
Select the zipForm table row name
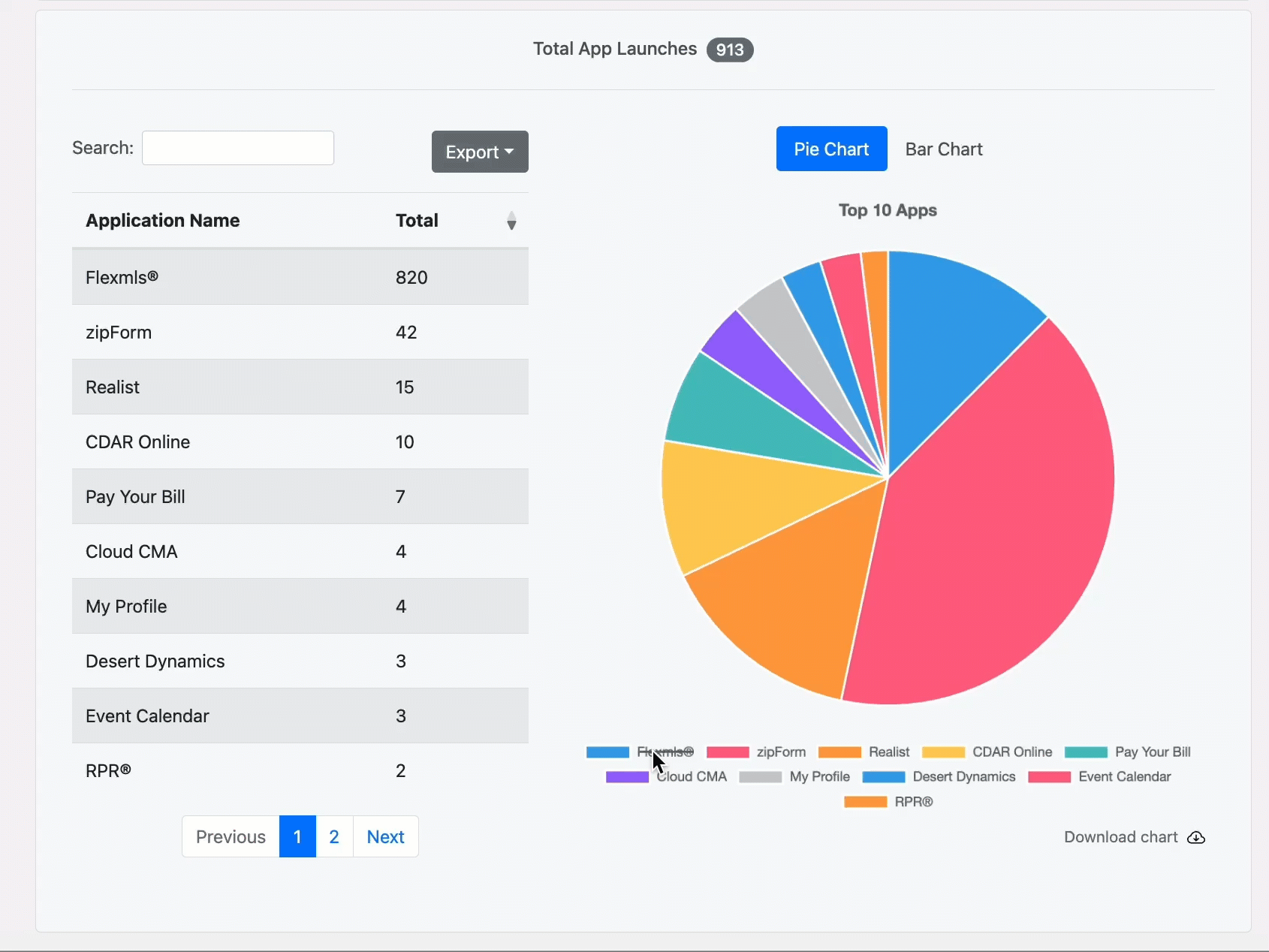[119, 333]
